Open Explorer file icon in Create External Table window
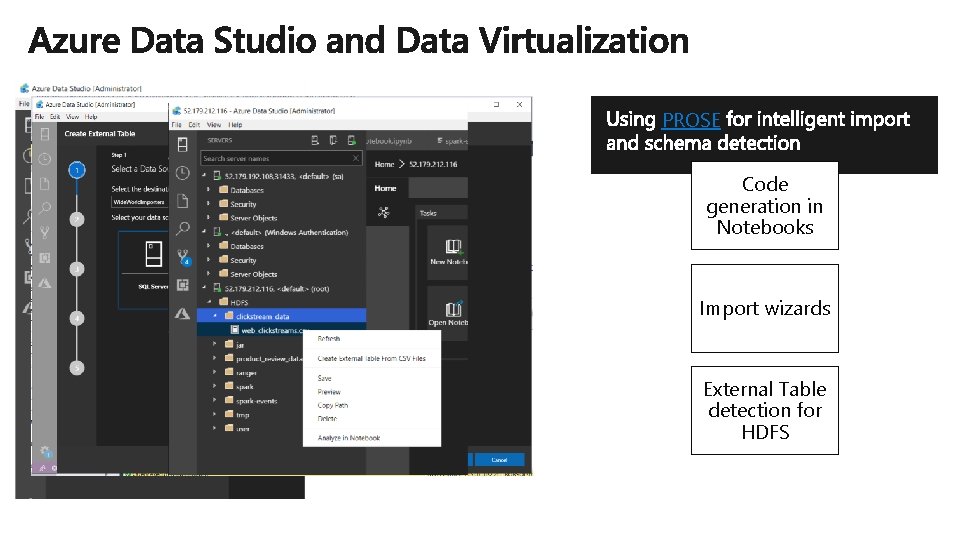This screenshot has width=960, height=540. (x=45, y=184)
